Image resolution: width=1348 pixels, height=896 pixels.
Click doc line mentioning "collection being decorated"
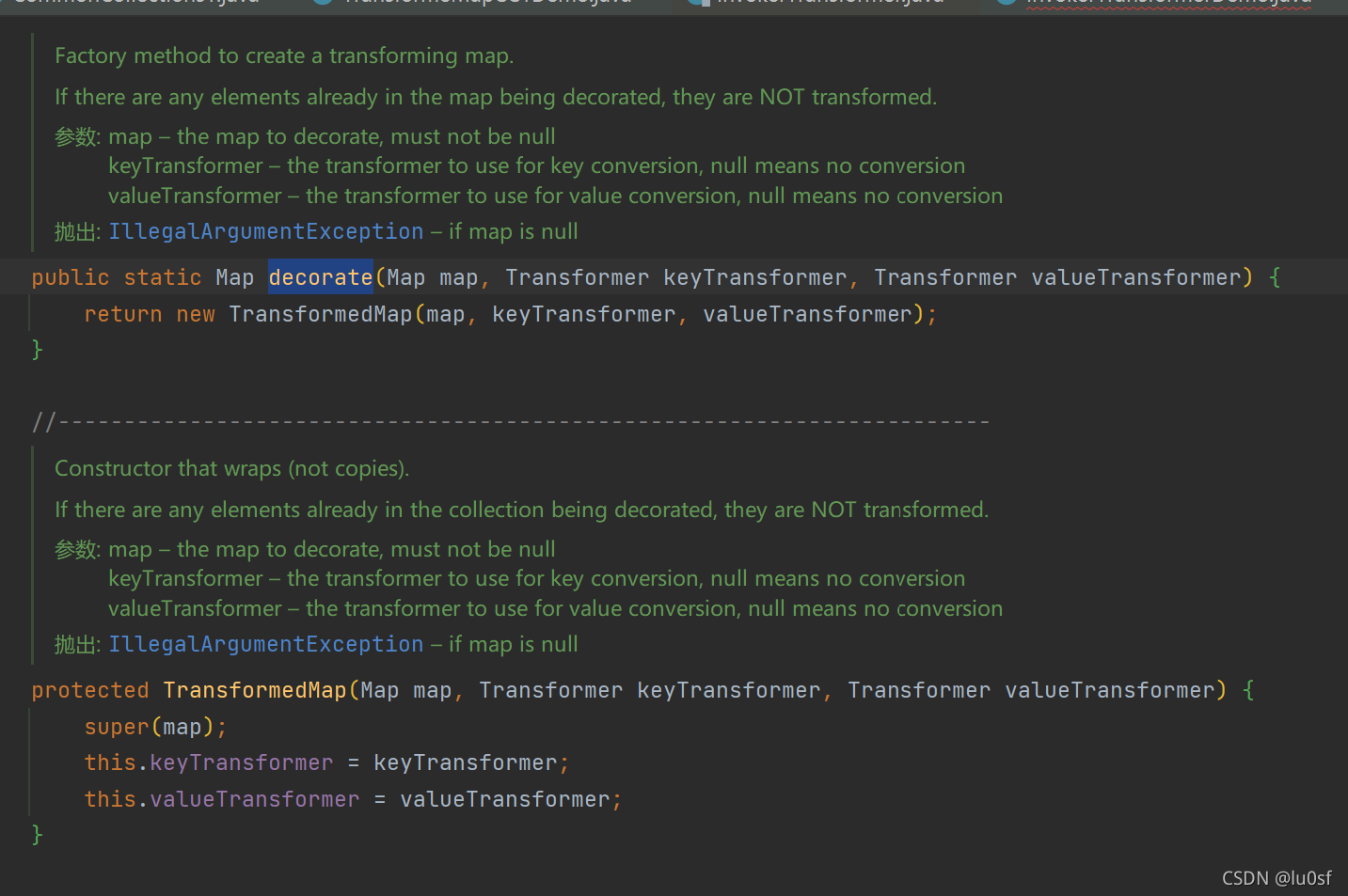coord(522,510)
